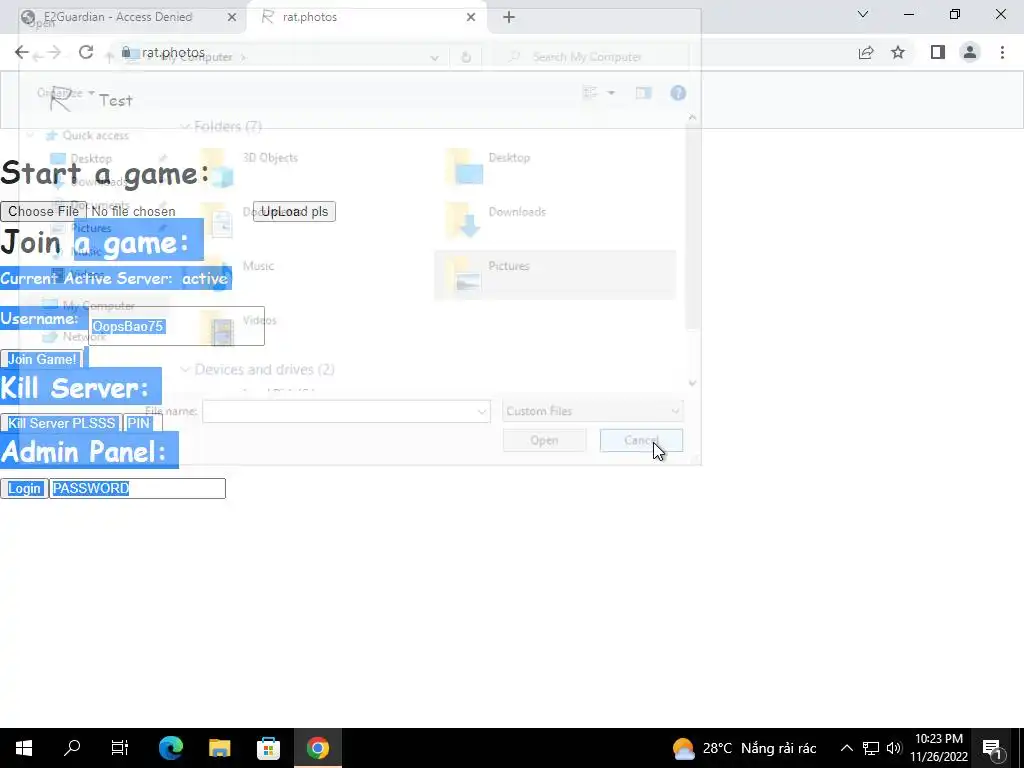Select the 3D Objects folder in the dialog
The width and height of the screenshot is (1024, 768).
pos(310,167)
